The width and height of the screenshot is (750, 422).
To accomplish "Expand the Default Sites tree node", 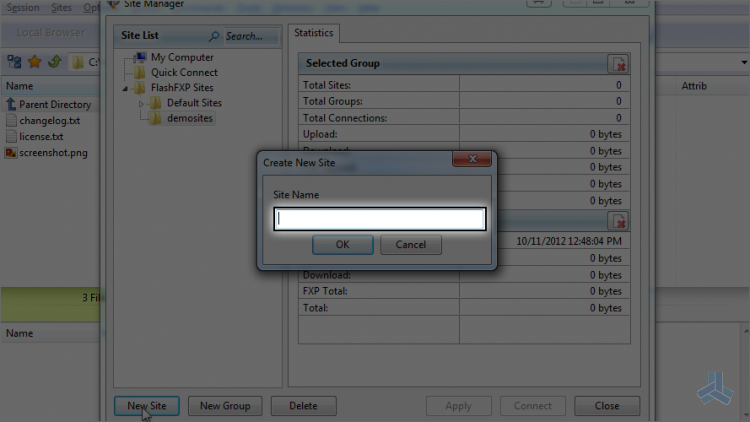I will tap(141, 103).
